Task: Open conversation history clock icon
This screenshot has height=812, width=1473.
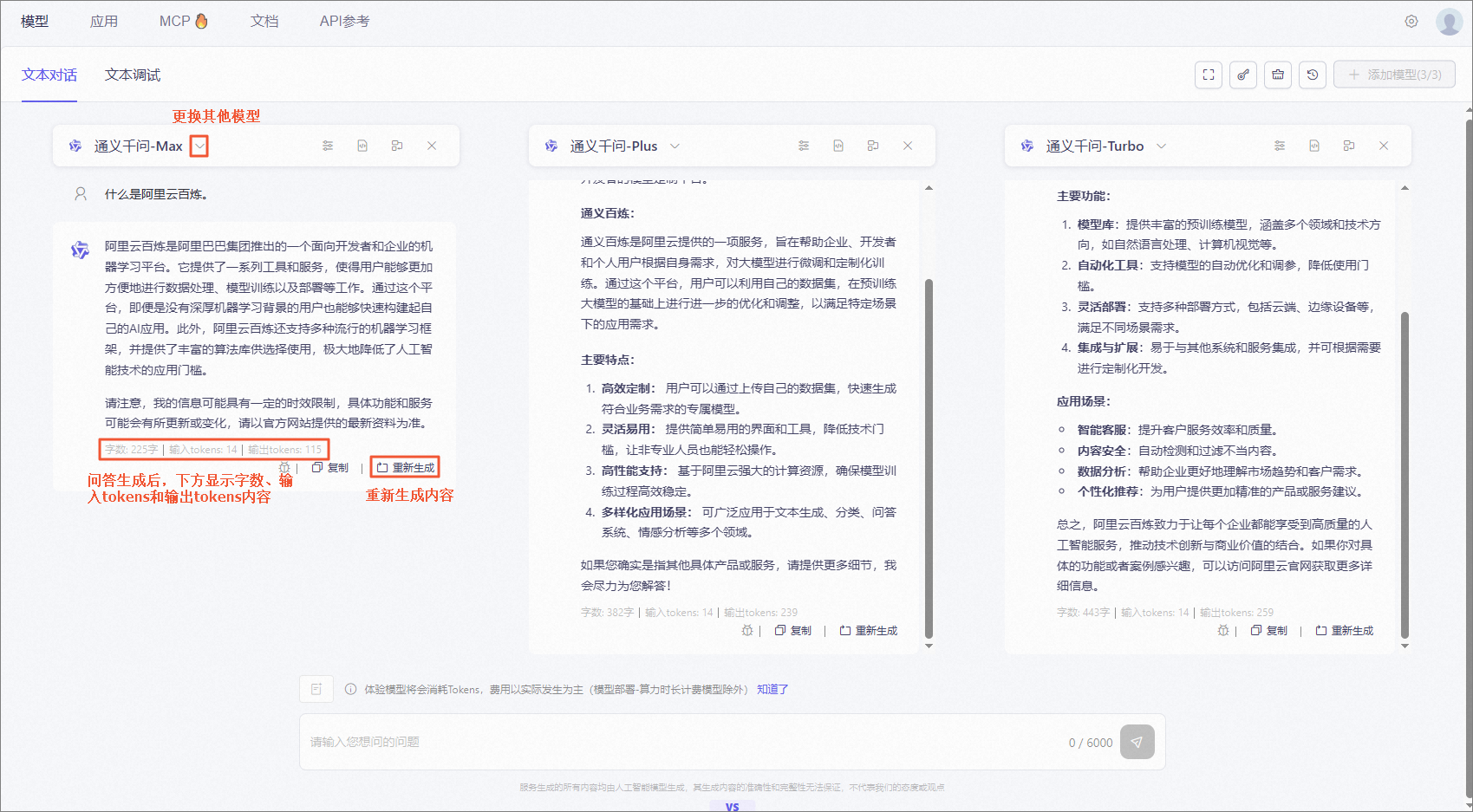Action: pyautogui.click(x=1313, y=75)
